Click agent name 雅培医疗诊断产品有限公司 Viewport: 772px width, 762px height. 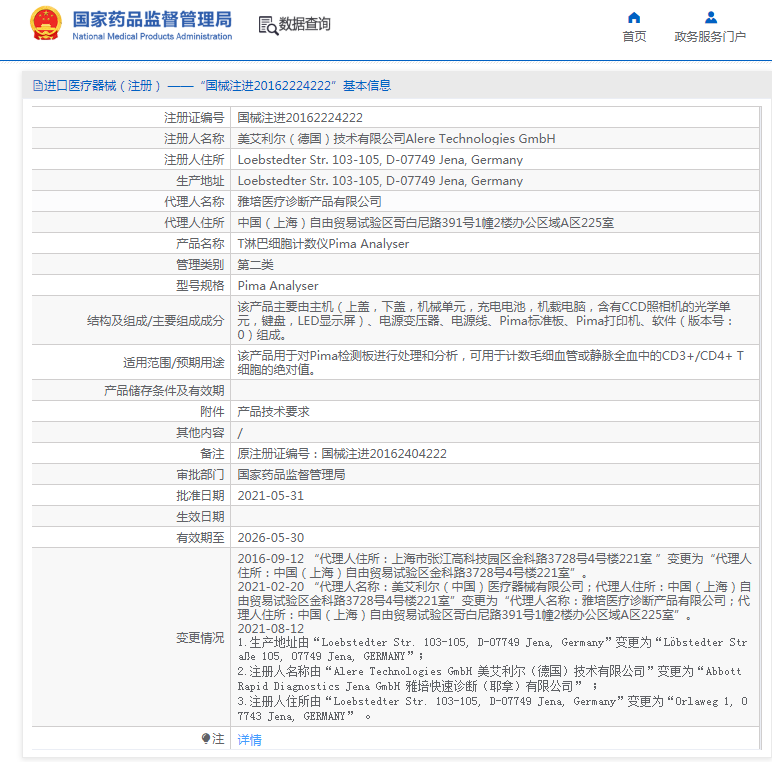310,202
